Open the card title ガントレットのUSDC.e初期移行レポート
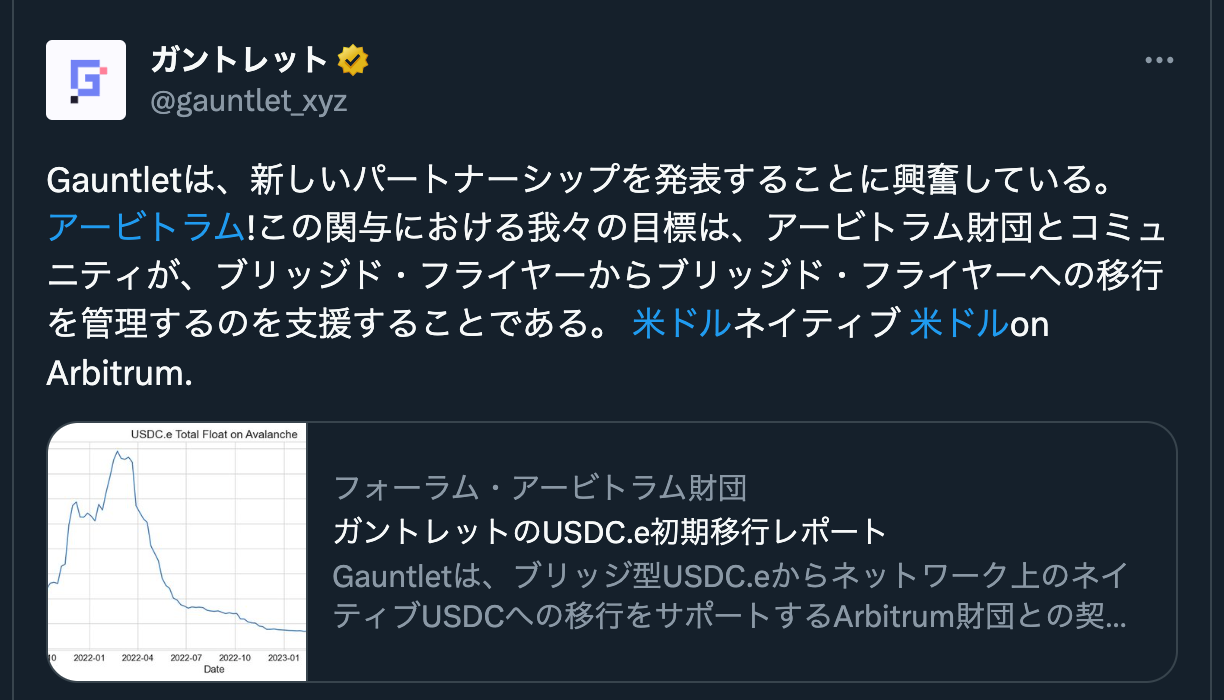Viewport: 1224px width, 700px height. (x=610, y=531)
